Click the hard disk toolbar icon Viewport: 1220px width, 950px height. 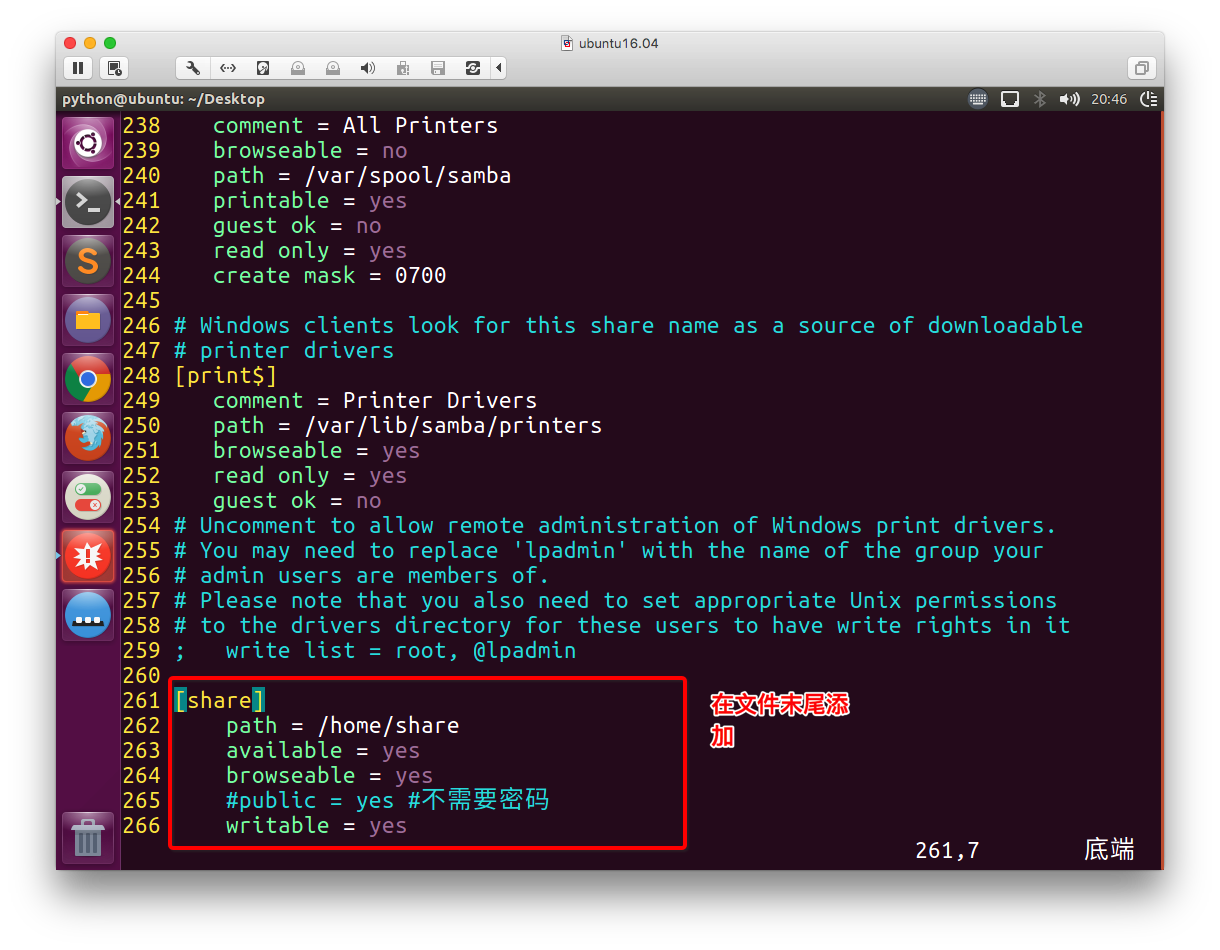[263, 68]
